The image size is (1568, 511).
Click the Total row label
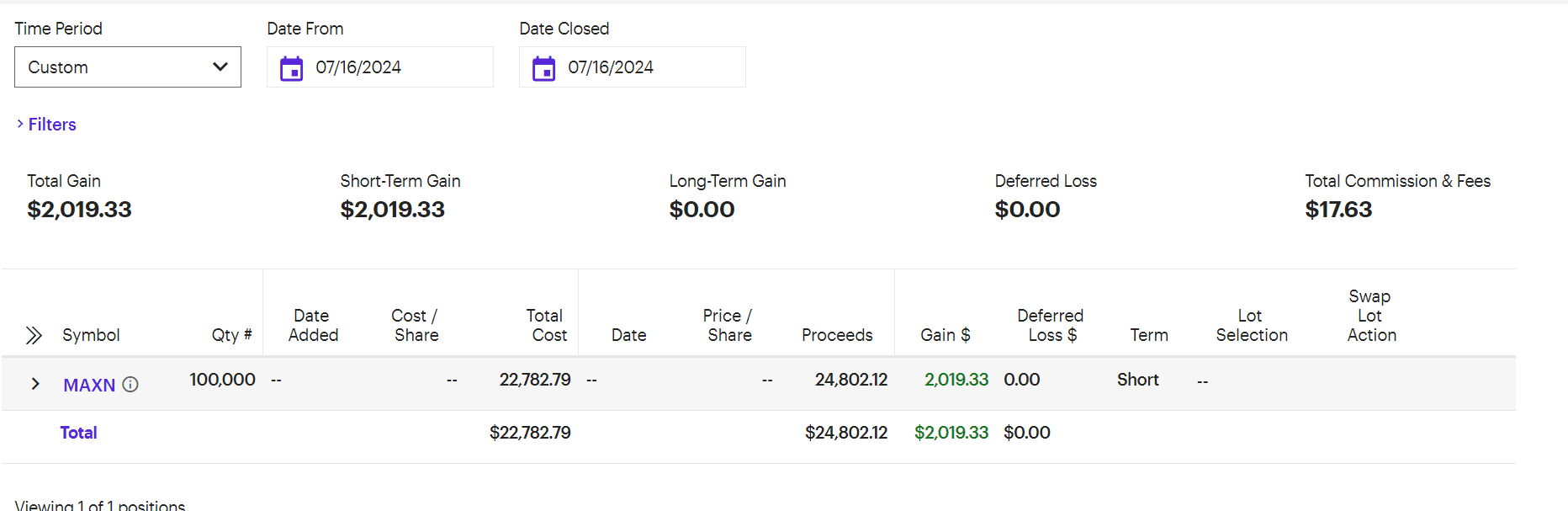click(78, 433)
